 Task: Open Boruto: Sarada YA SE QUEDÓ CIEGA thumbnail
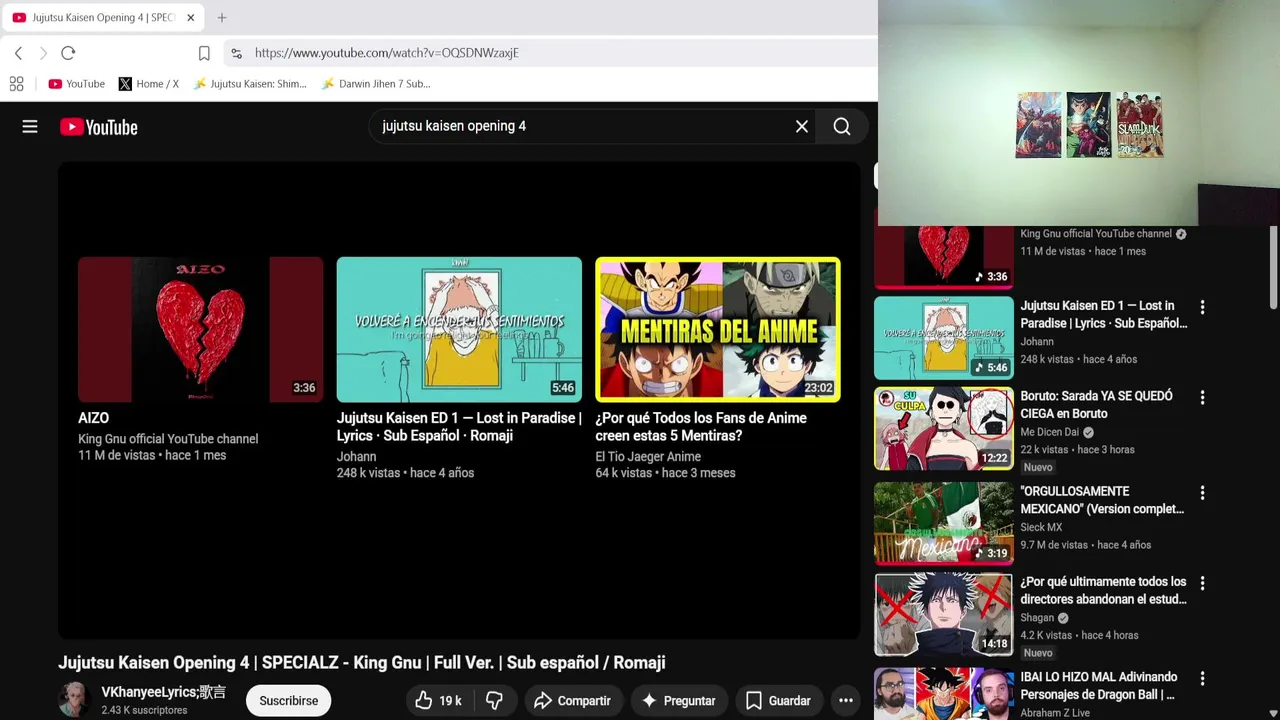pyautogui.click(x=944, y=429)
